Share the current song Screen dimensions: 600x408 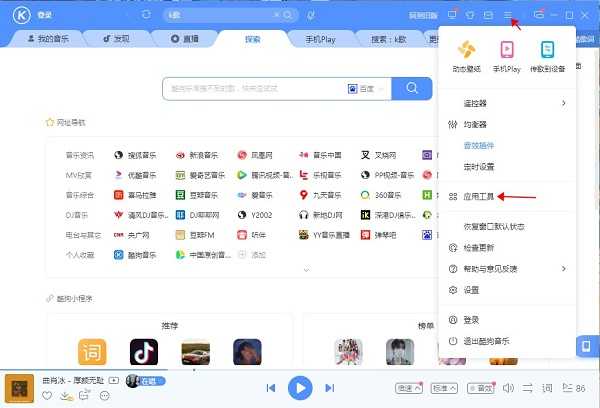[84, 395]
